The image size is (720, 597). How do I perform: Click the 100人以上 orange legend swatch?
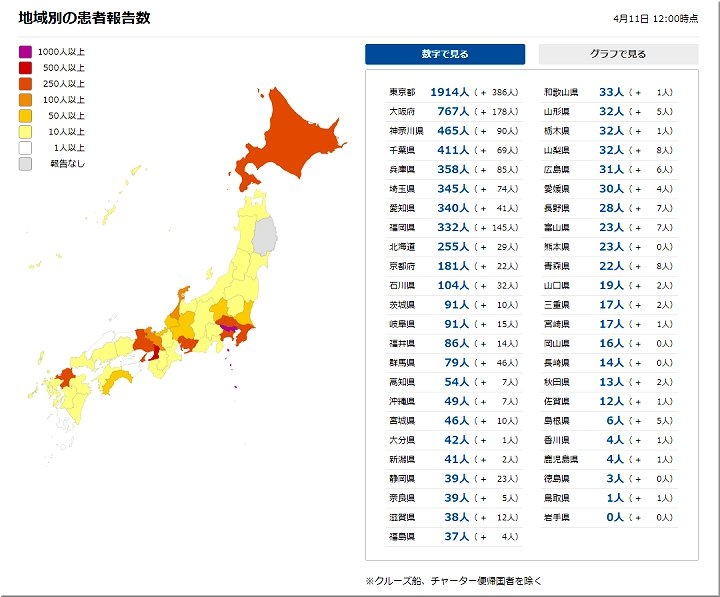tap(25, 99)
